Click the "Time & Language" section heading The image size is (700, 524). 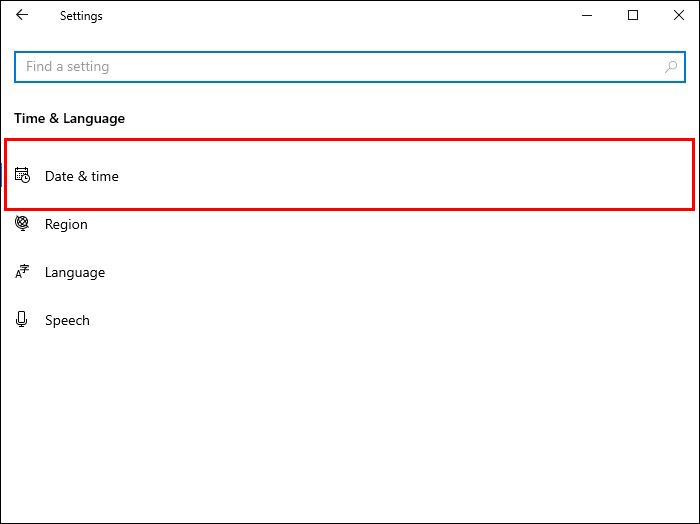tap(70, 118)
